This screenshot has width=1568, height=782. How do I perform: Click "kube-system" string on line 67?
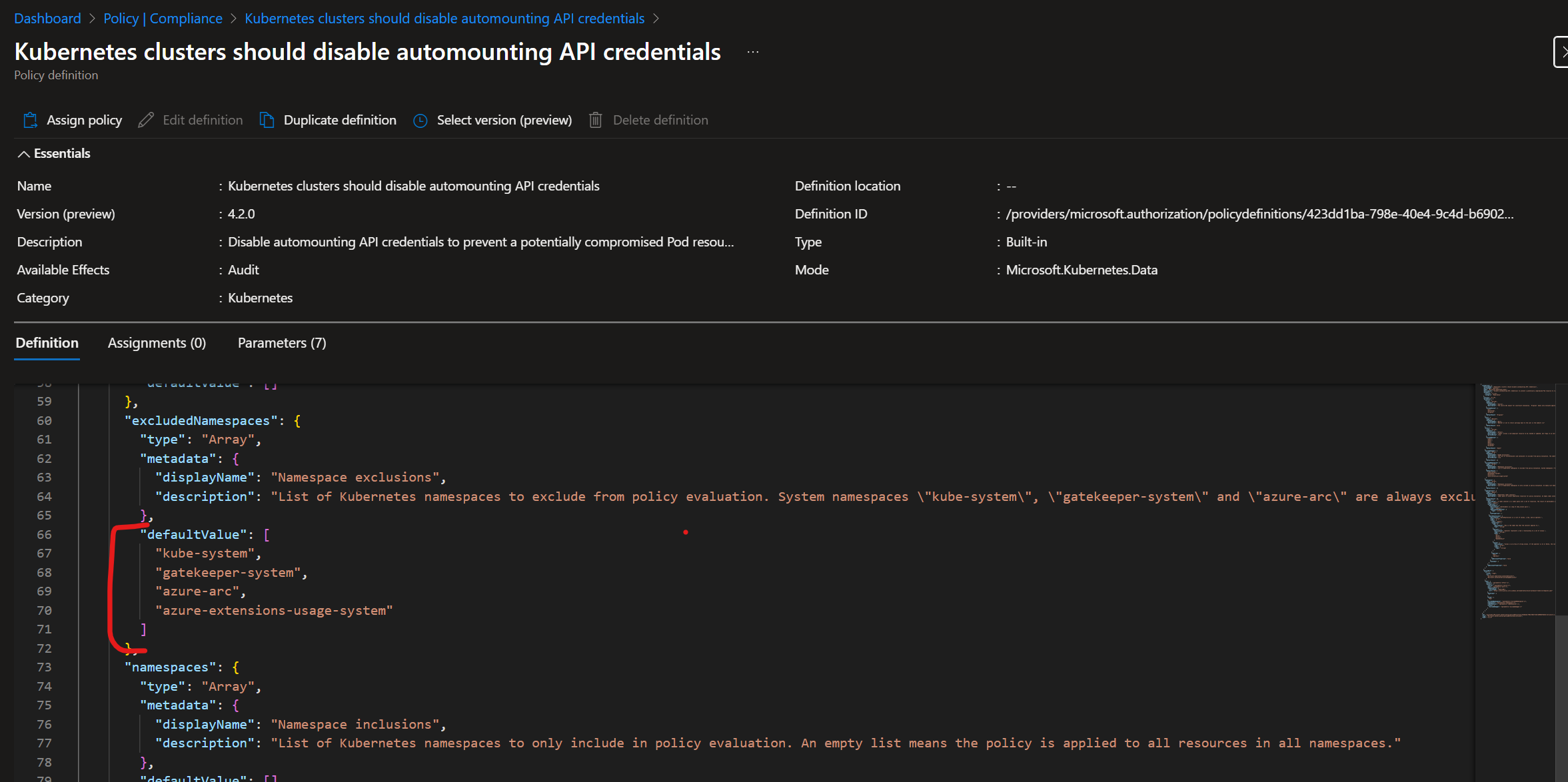tap(205, 553)
